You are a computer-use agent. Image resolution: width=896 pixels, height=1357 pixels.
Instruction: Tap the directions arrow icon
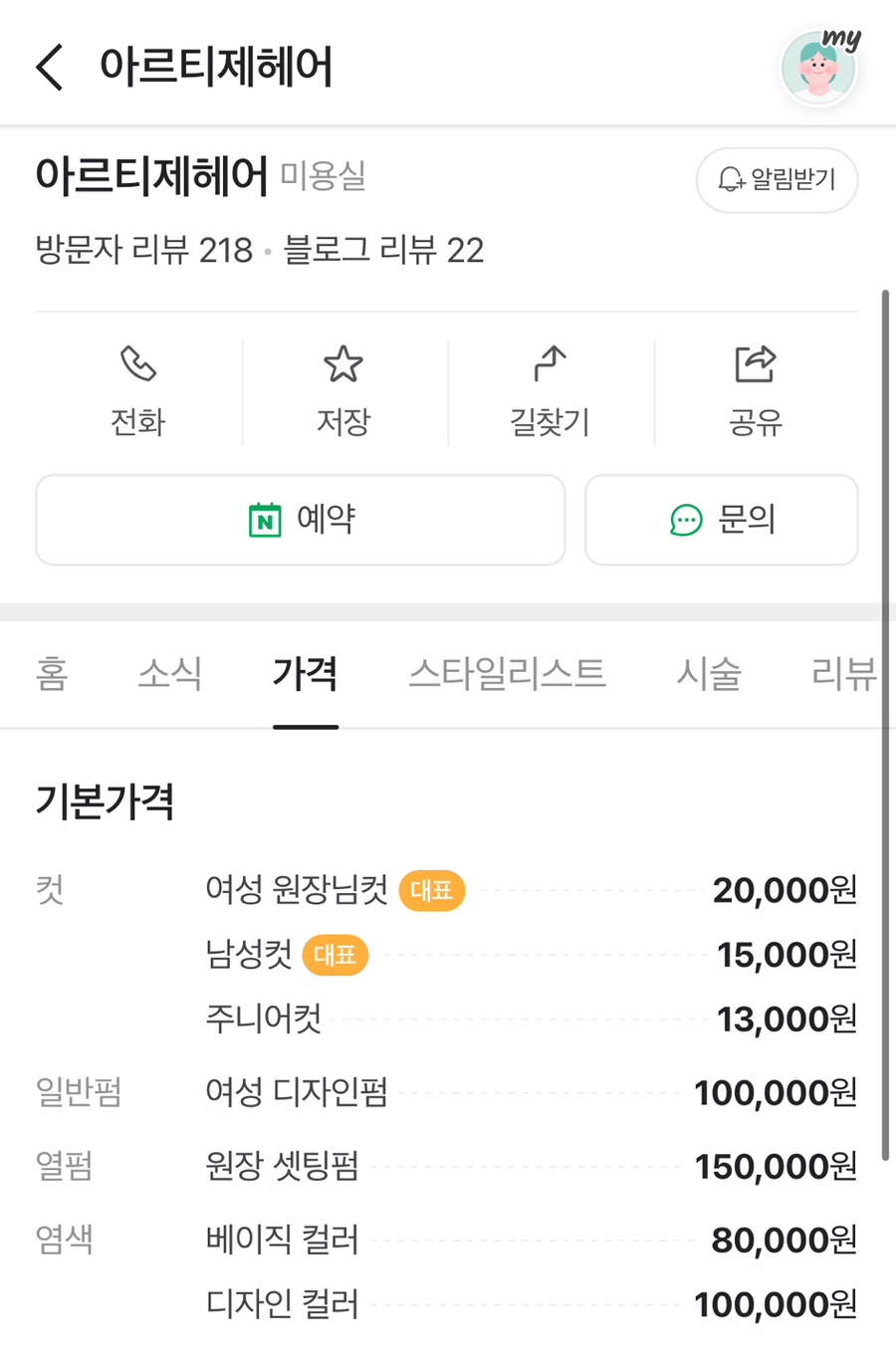(x=550, y=364)
